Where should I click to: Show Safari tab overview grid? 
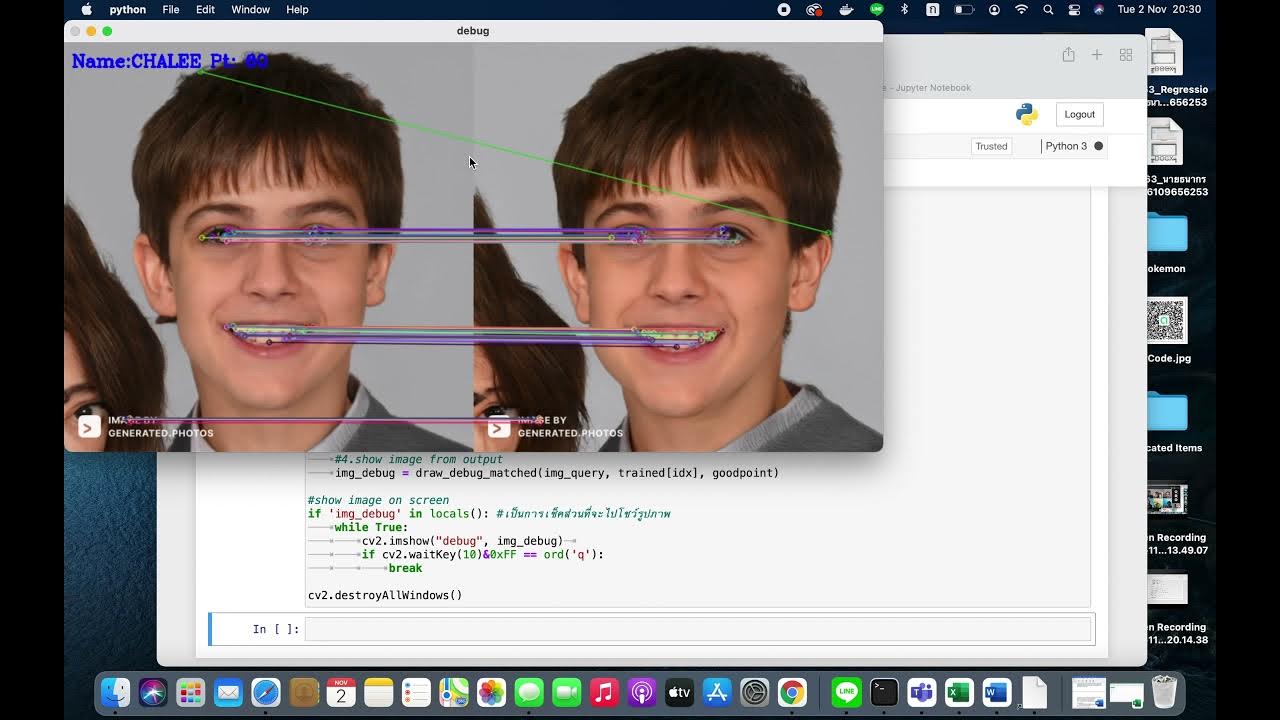point(1126,55)
